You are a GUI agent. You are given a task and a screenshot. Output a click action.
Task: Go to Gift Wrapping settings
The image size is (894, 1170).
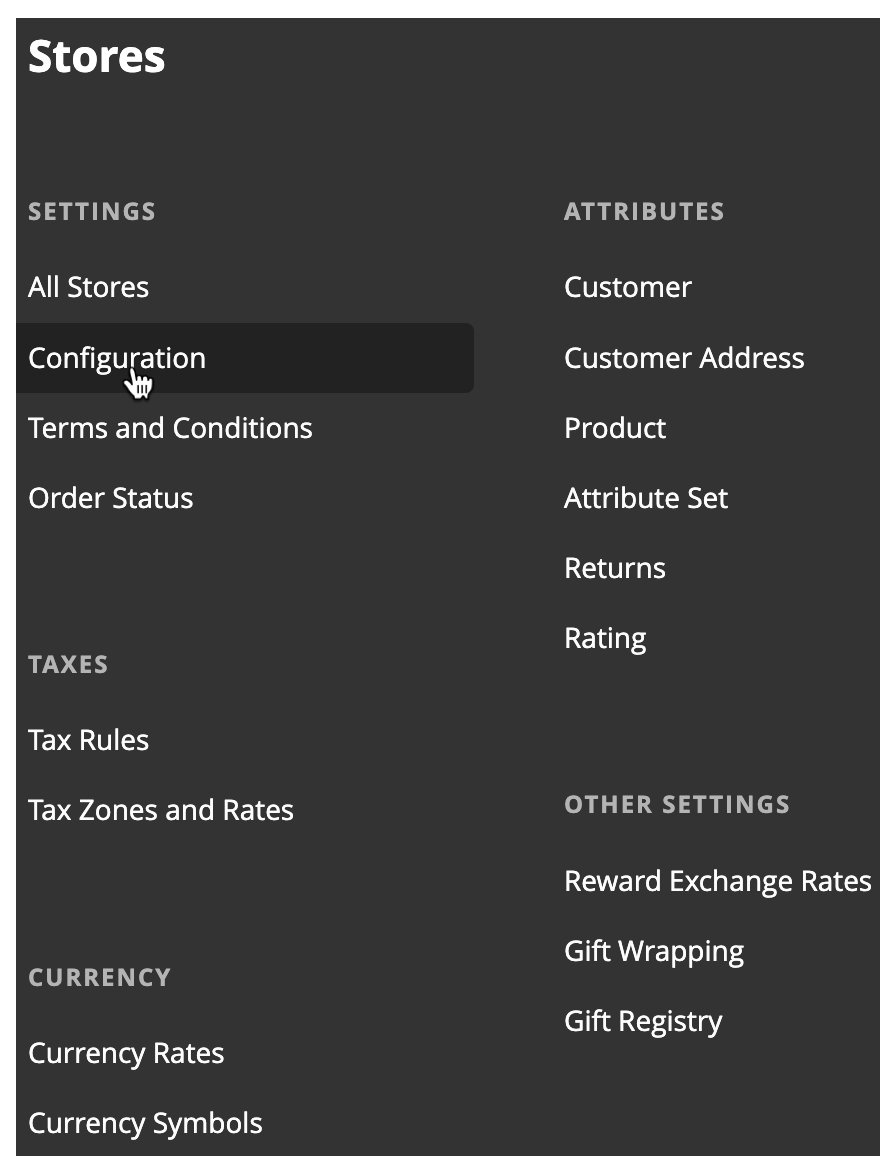[654, 951]
